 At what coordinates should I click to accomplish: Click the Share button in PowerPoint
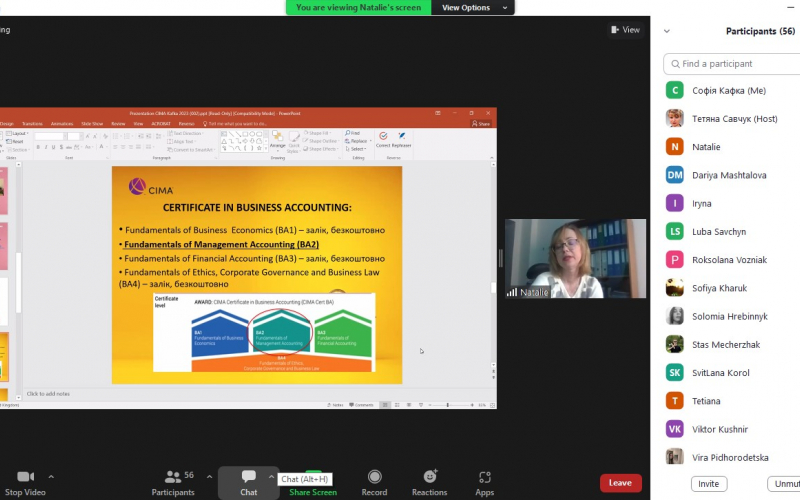pos(481,124)
